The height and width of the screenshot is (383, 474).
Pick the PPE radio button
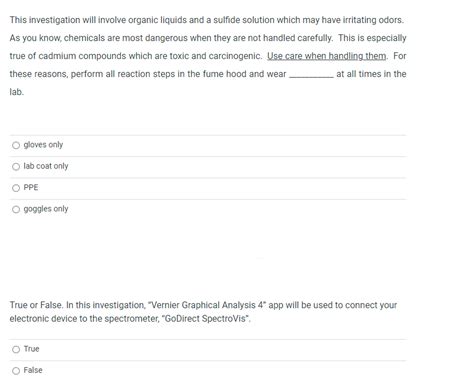coord(16,188)
